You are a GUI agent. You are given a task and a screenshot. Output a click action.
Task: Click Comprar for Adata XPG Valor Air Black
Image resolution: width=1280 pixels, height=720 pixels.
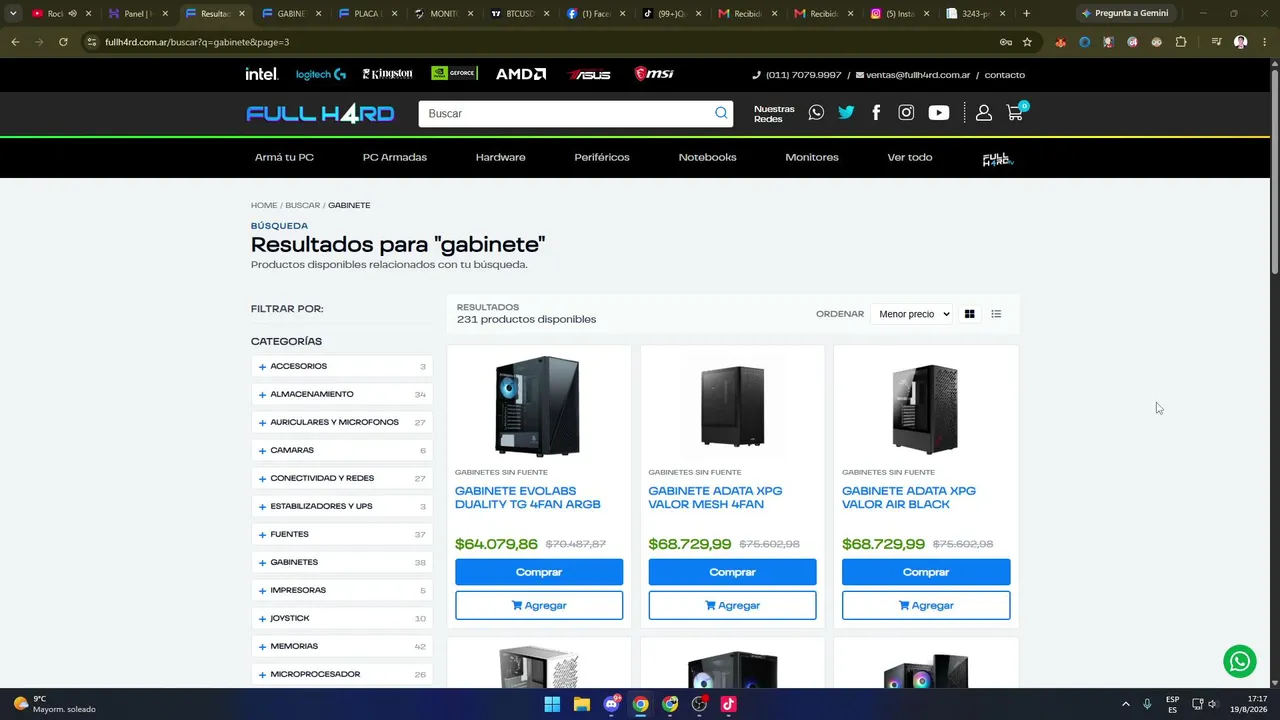(x=926, y=572)
